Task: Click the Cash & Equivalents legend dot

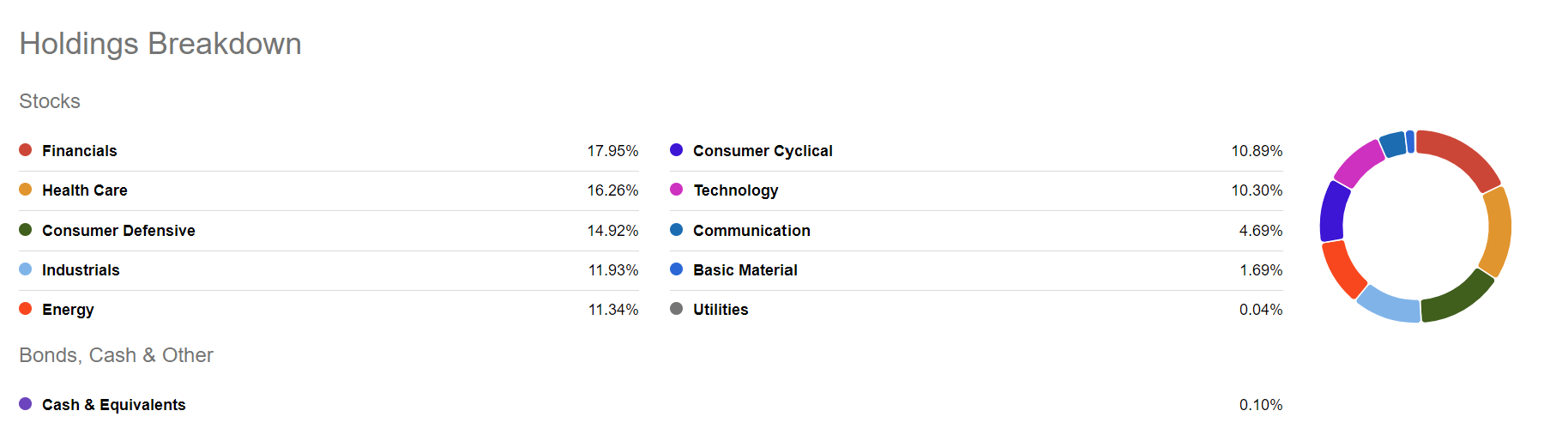Action: point(26,404)
